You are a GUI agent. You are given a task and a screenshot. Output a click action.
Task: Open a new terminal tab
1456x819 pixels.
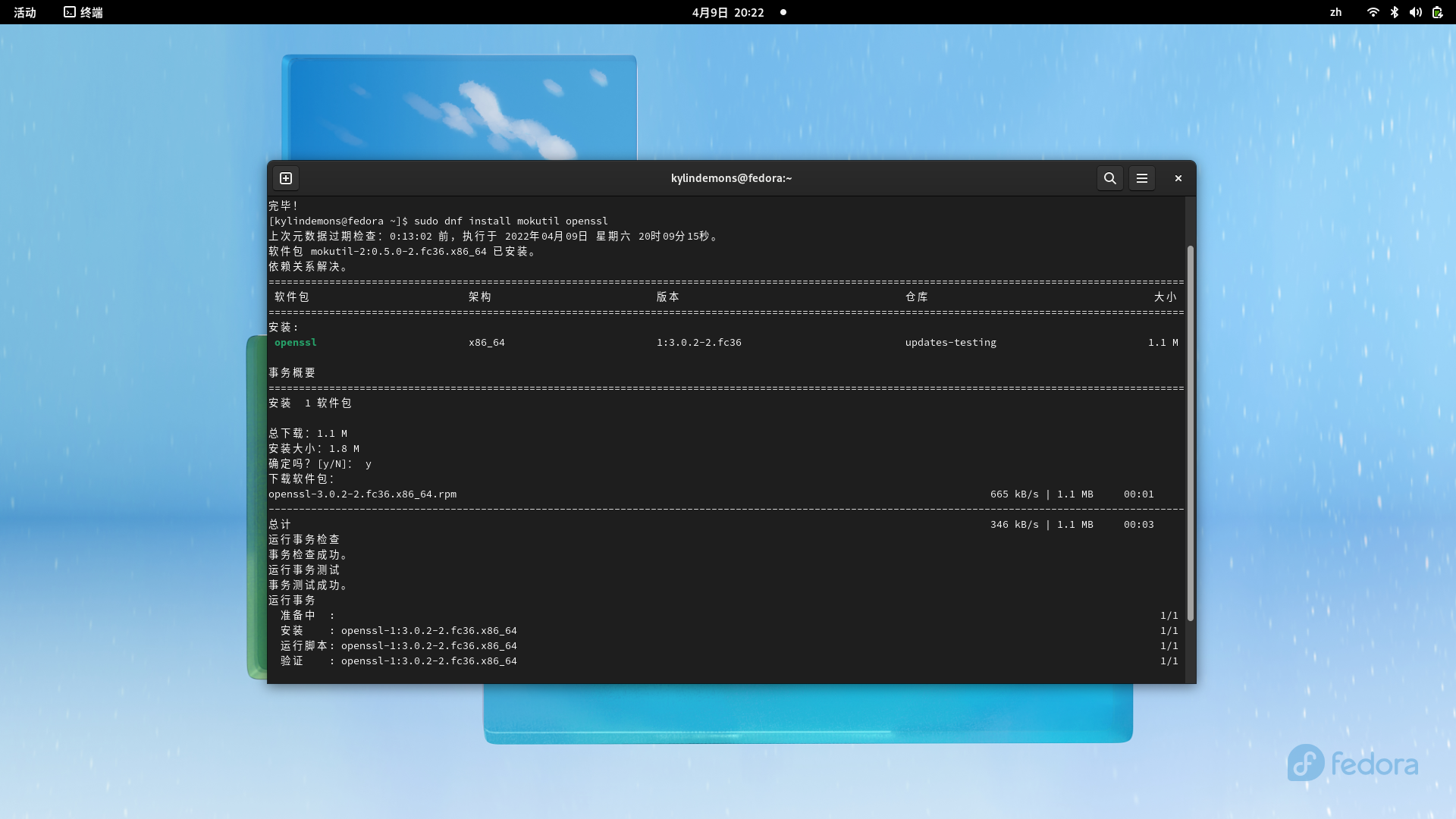coord(286,178)
